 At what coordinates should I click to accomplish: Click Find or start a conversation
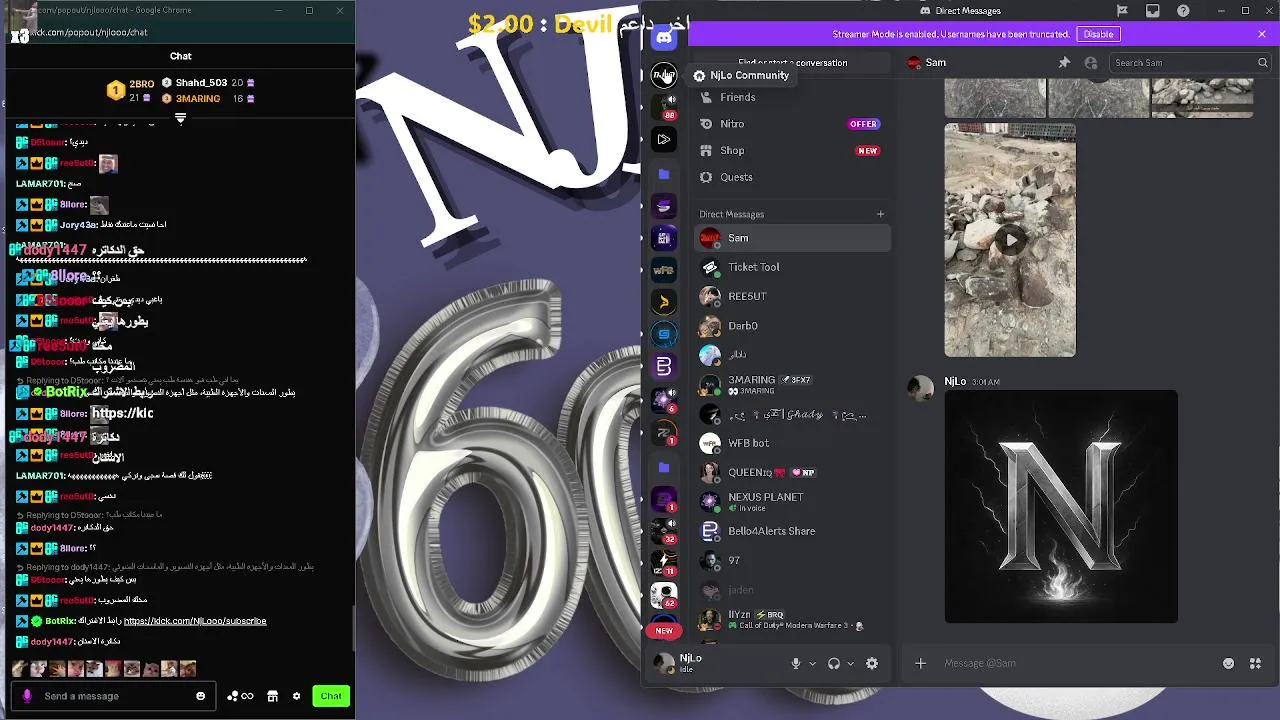[791, 62]
